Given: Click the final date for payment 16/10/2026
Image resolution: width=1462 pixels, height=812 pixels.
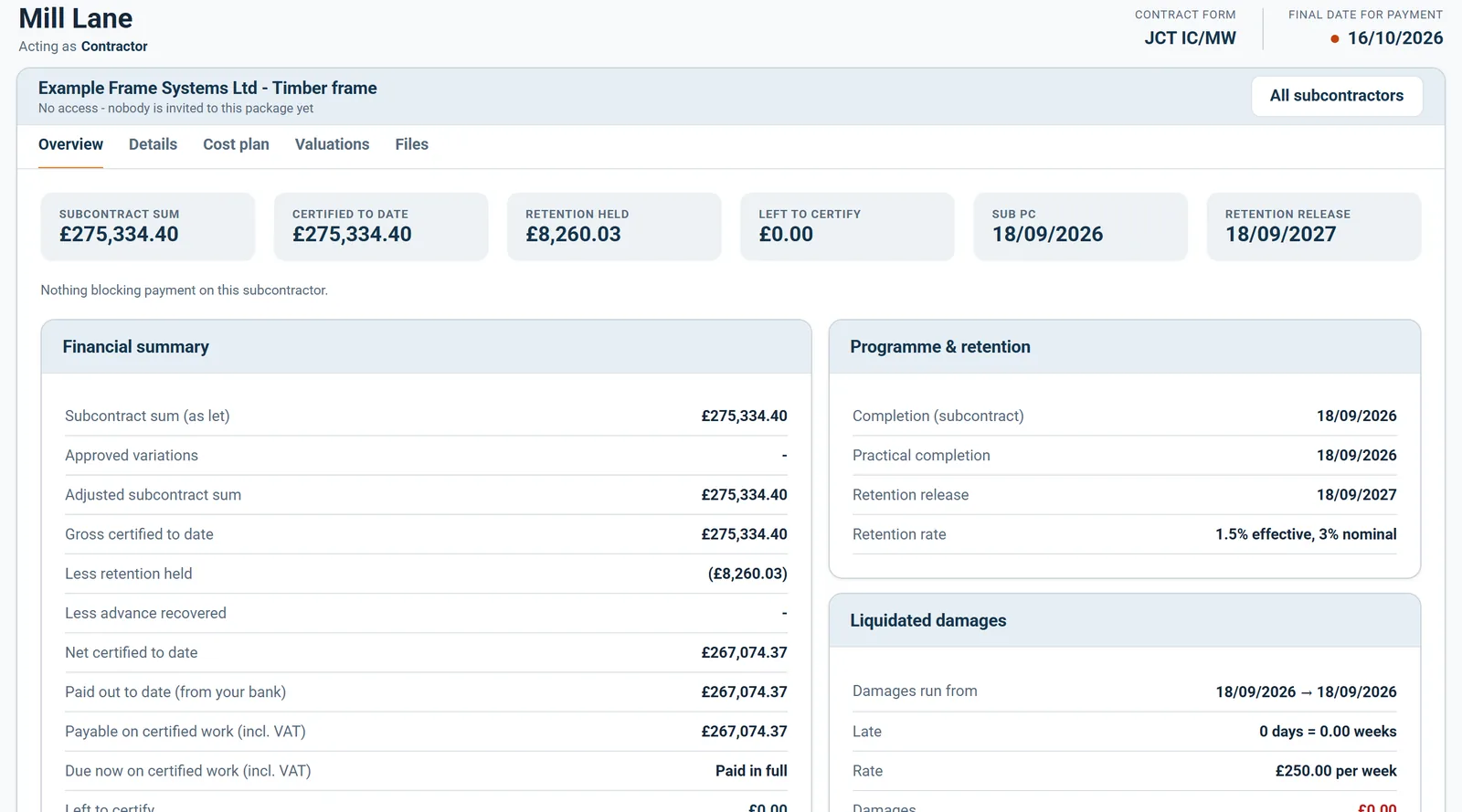Looking at the screenshot, I should point(1395,38).
